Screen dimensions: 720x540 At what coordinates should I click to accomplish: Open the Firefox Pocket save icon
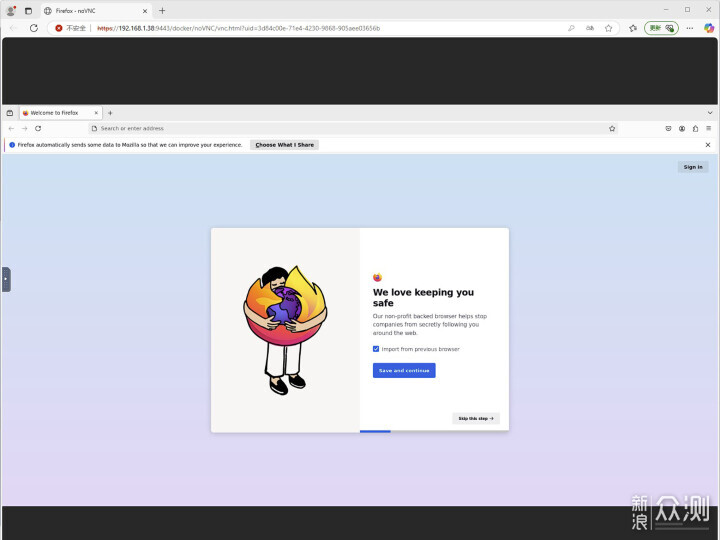(x=669, y=129)
